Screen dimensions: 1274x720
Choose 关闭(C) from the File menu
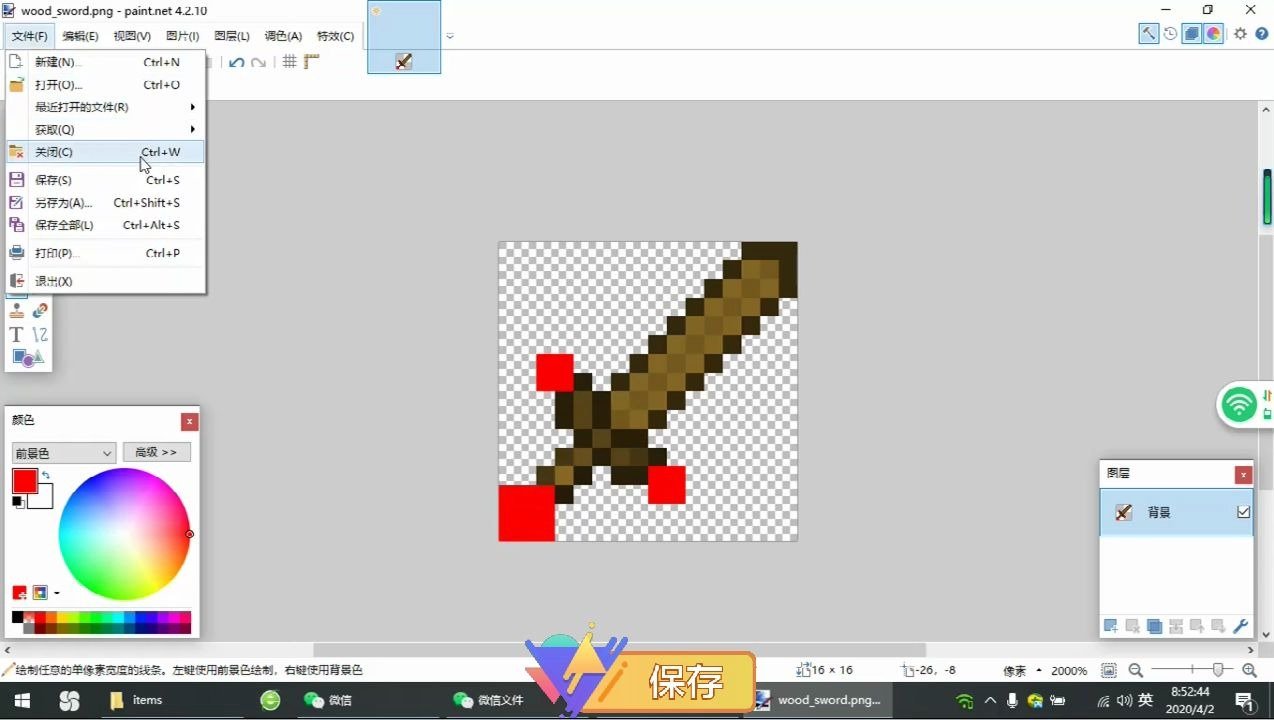[x=105, y=152]
